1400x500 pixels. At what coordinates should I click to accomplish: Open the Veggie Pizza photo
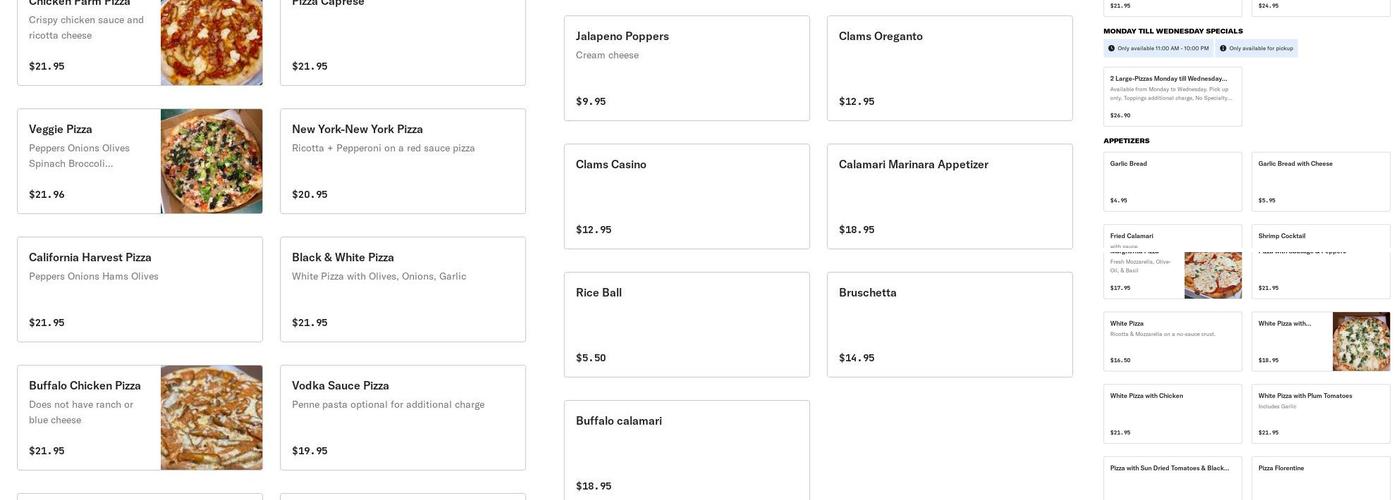211,161
